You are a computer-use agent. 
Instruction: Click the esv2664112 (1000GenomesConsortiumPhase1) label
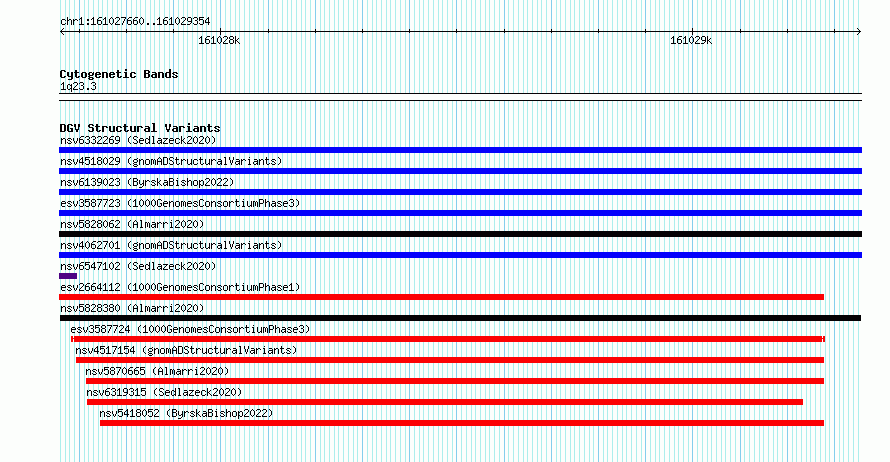pyautogui.click(x=180, y=287)
